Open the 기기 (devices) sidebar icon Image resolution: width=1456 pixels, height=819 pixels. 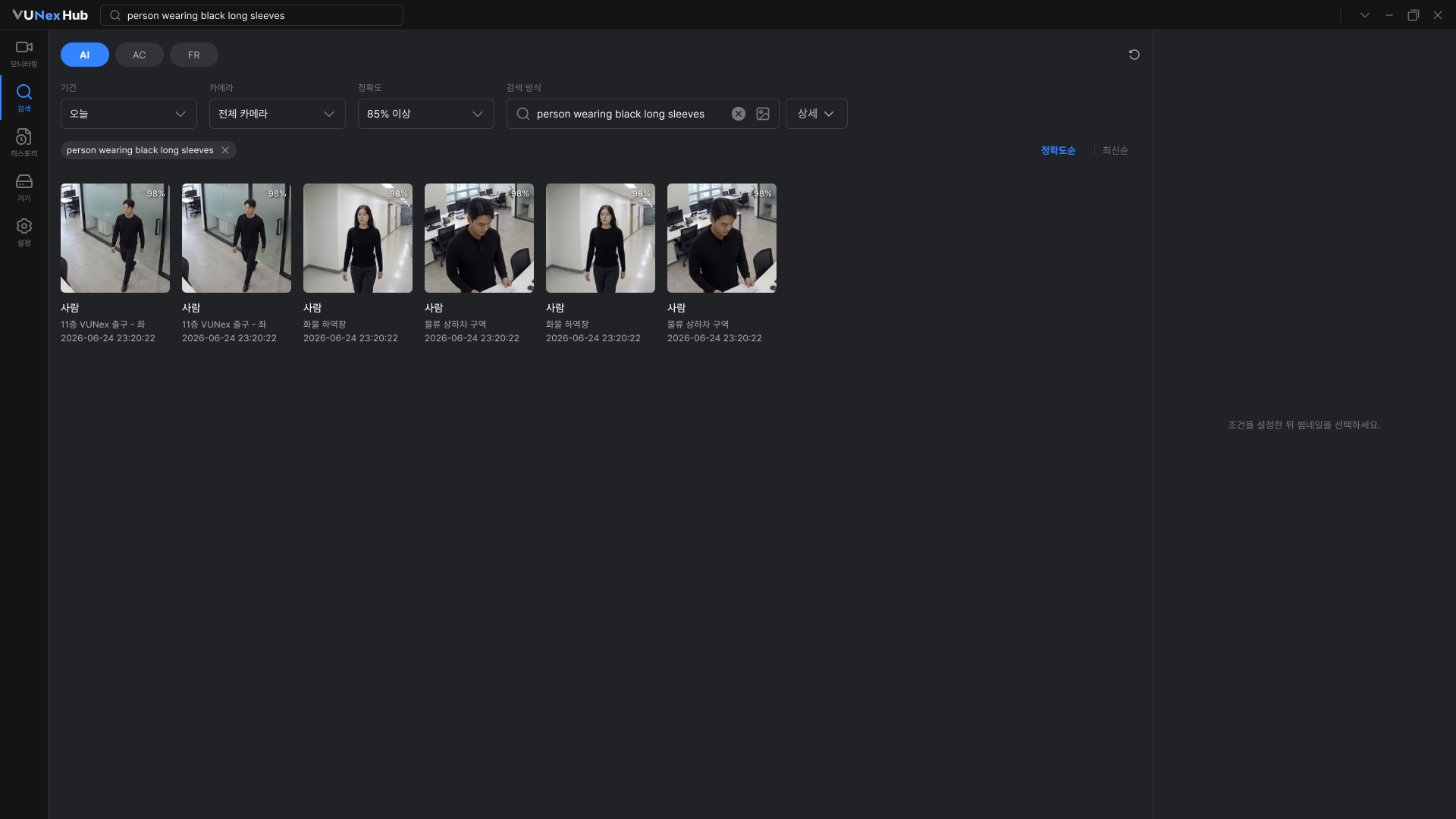(x=24, y=187)
